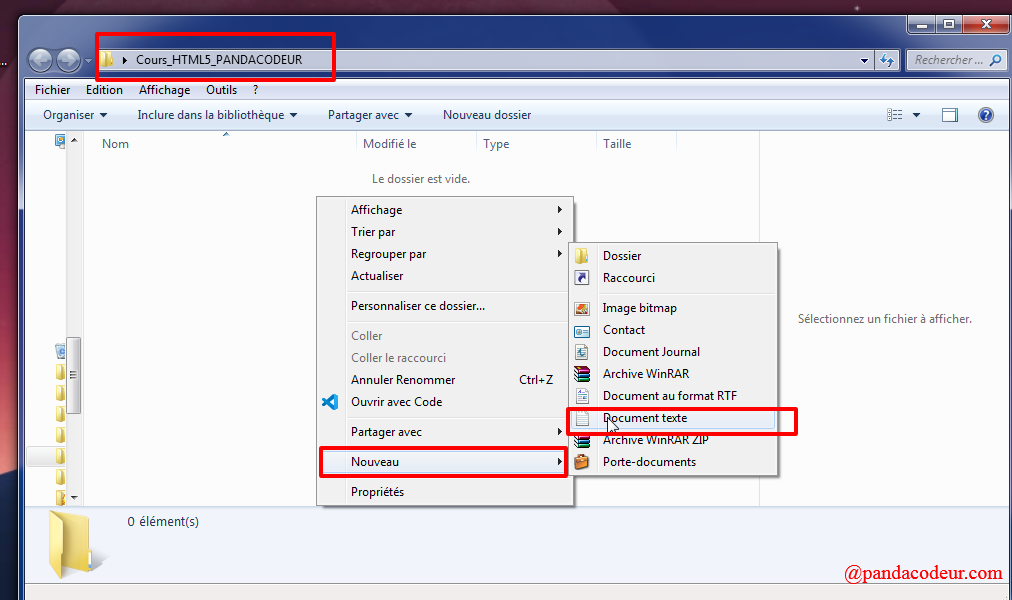
Task: Click the refresh icon beside address bar
Action: (x=887, y=60)
